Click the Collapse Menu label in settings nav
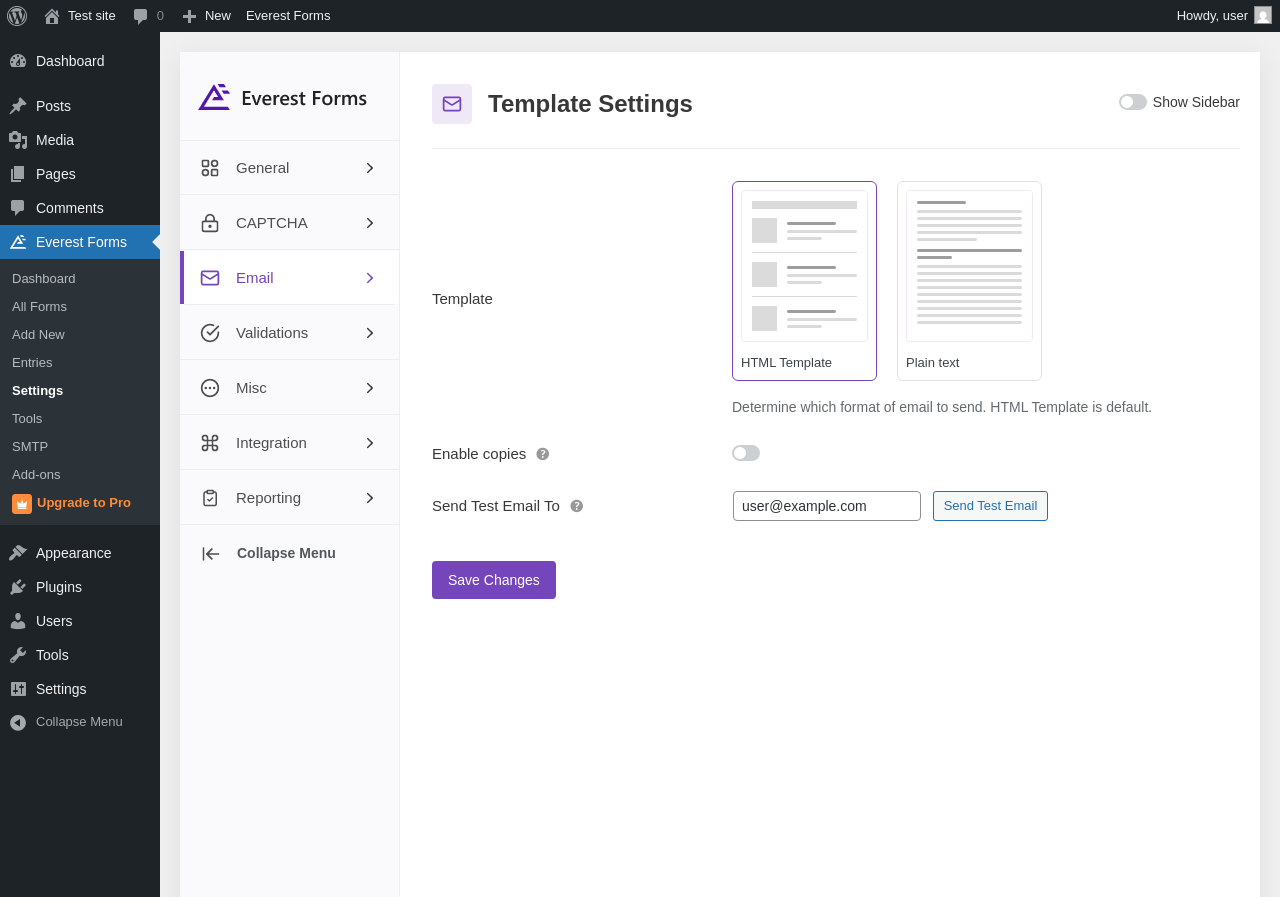The image size is (1280, 897). click(286, 553)
